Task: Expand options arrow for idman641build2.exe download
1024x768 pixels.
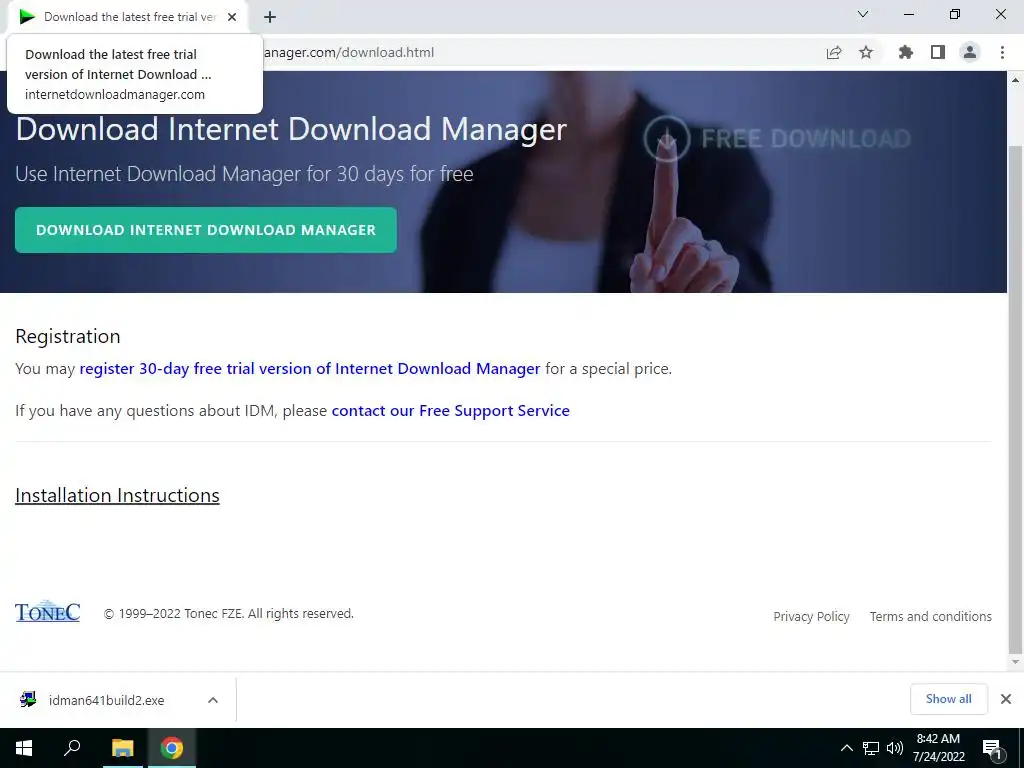Action: coord(213,700)
